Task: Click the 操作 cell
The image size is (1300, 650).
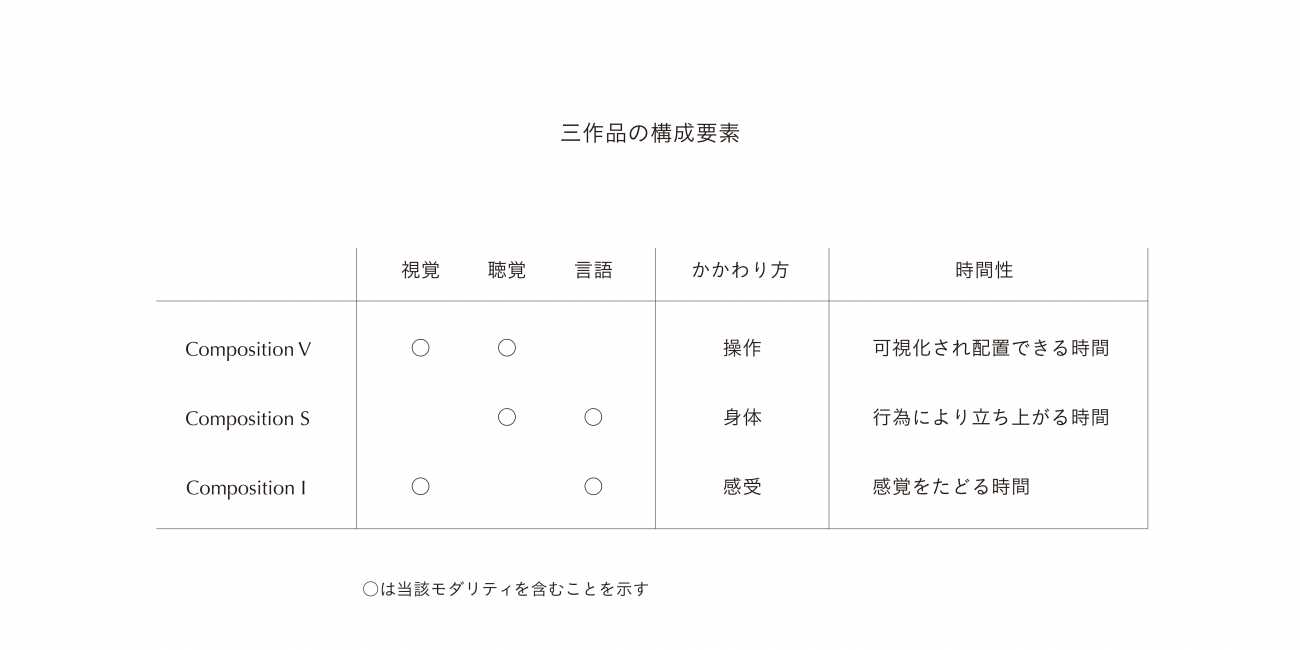Action: click(742, 348)
